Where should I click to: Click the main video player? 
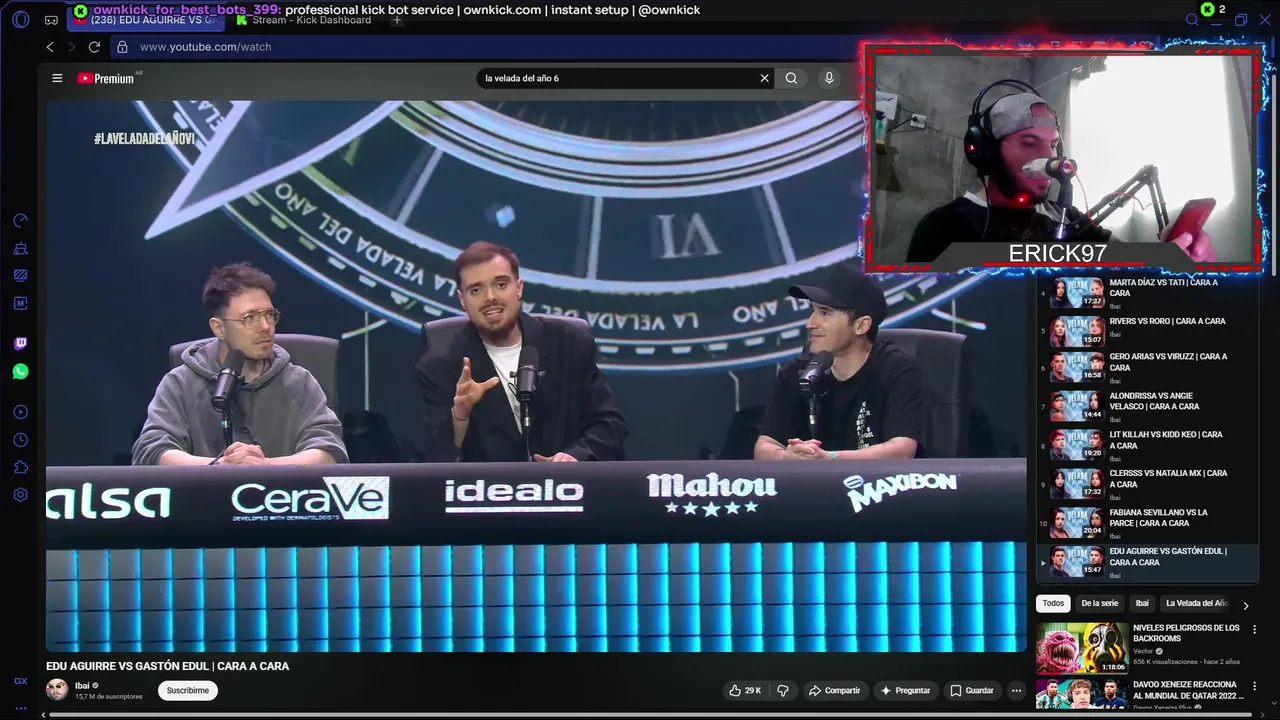[x=536, y=376]
